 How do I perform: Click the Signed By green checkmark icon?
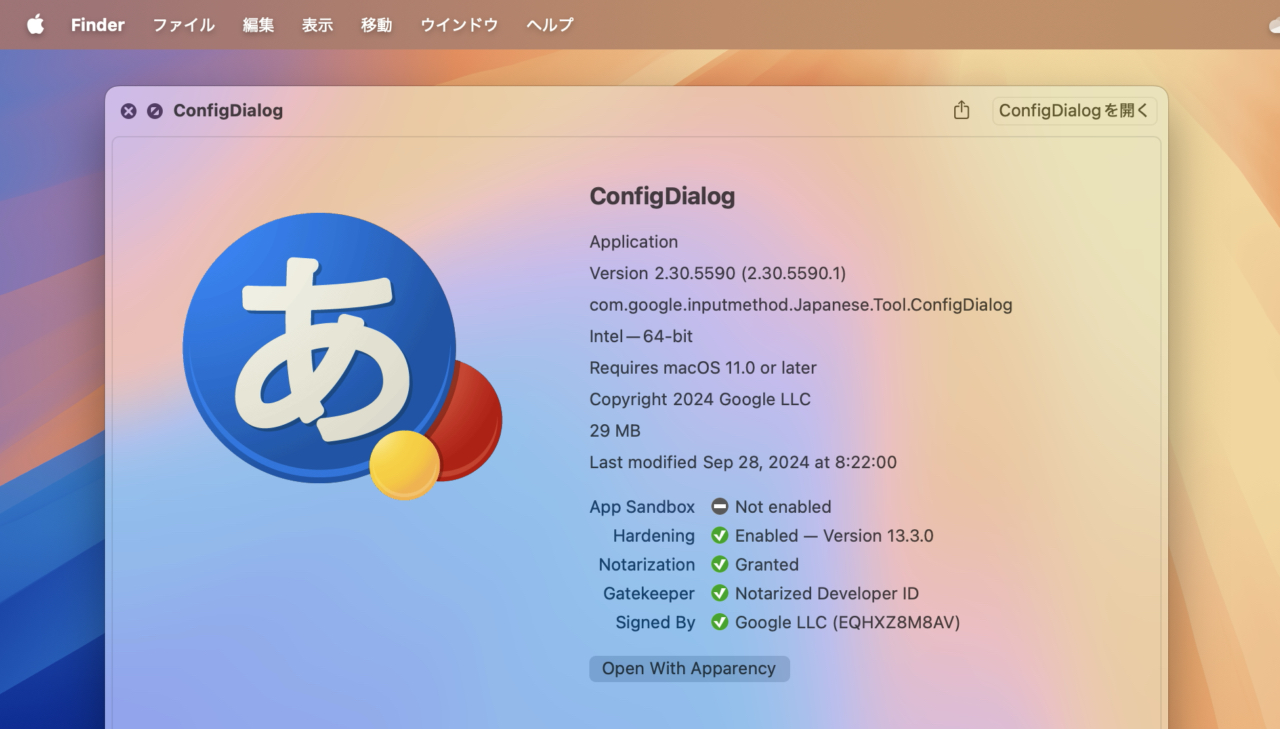[720, 622]
